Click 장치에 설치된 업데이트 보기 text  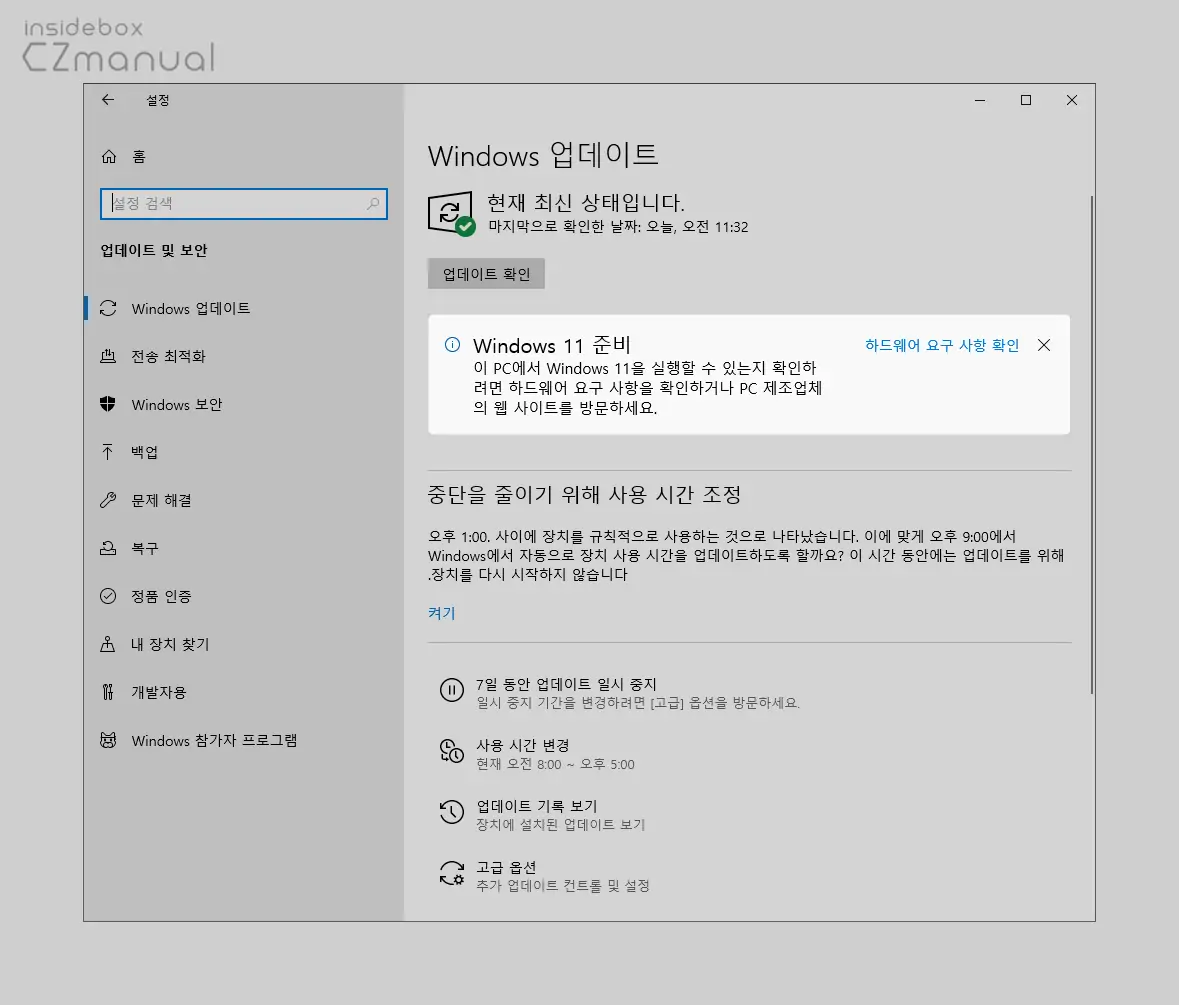coord(561,825)
